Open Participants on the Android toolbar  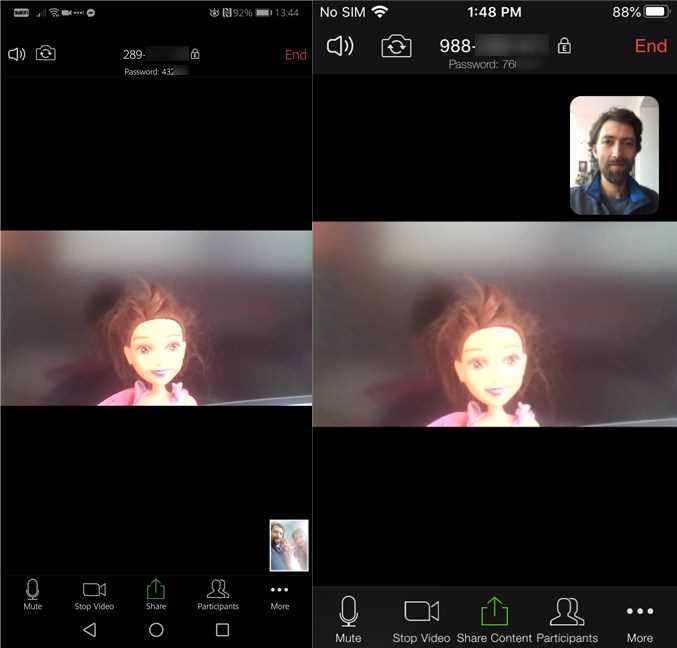(218, 595)
